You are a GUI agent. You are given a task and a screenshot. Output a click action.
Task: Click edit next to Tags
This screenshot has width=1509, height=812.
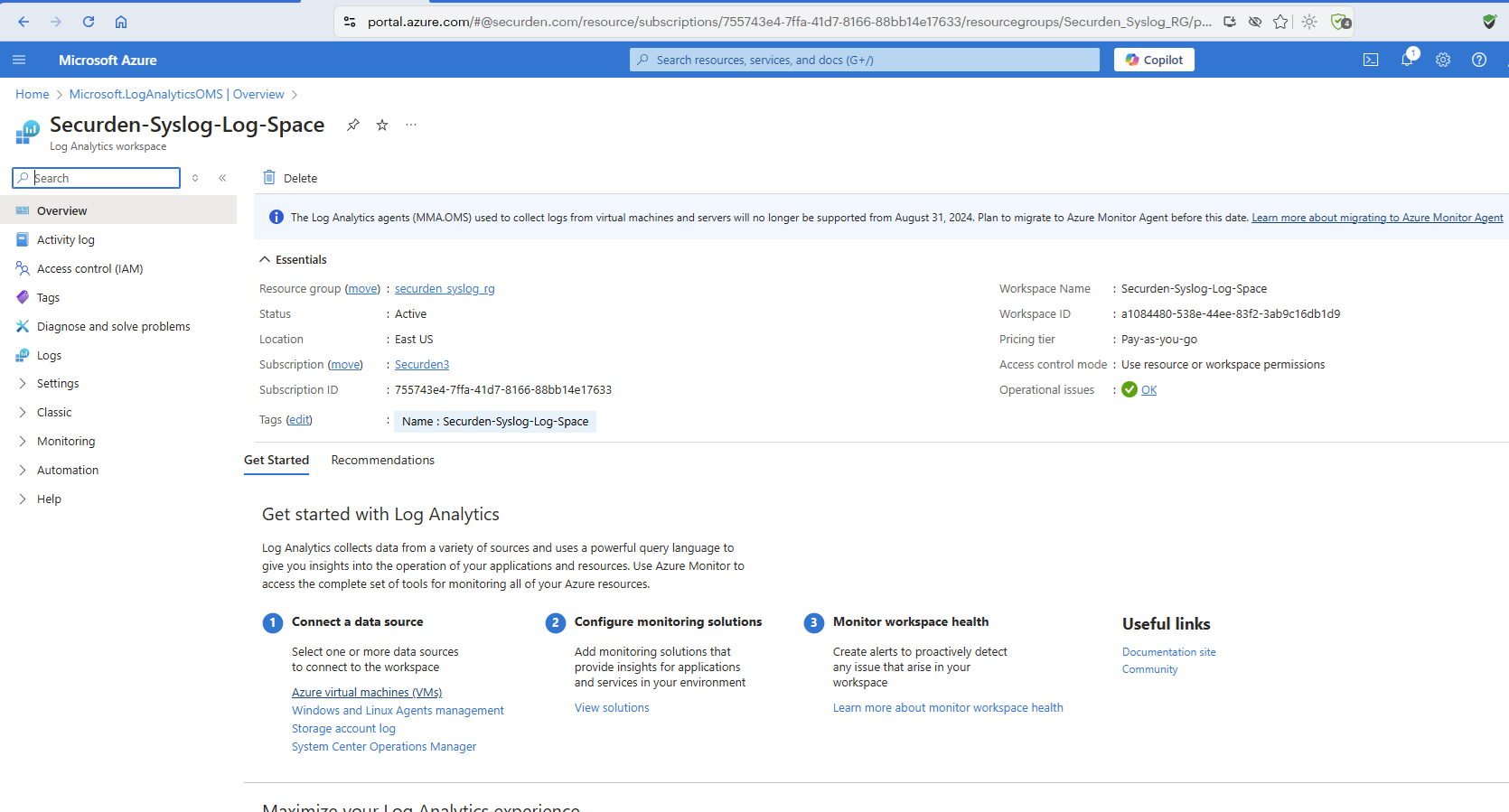[x=299, y=420]
